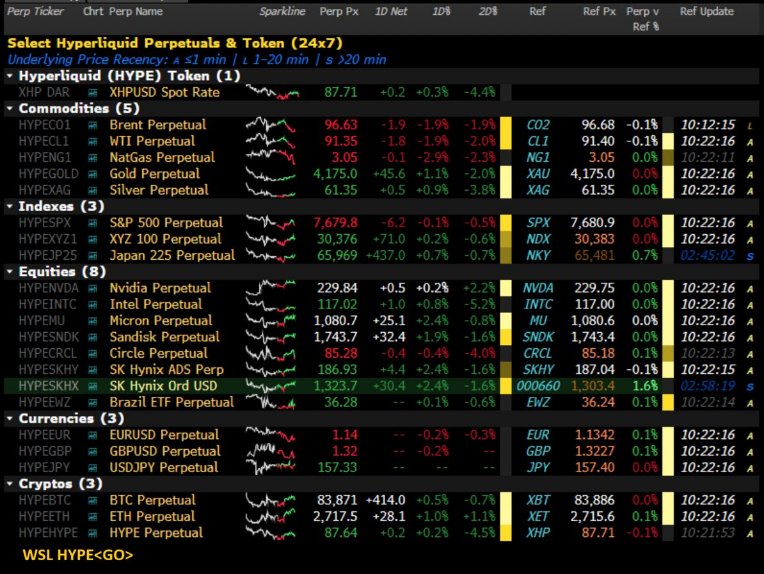Viewport: 764px width, 574px height.
Task: Open the XBT reference ticker link
Action: click(538, 500)
